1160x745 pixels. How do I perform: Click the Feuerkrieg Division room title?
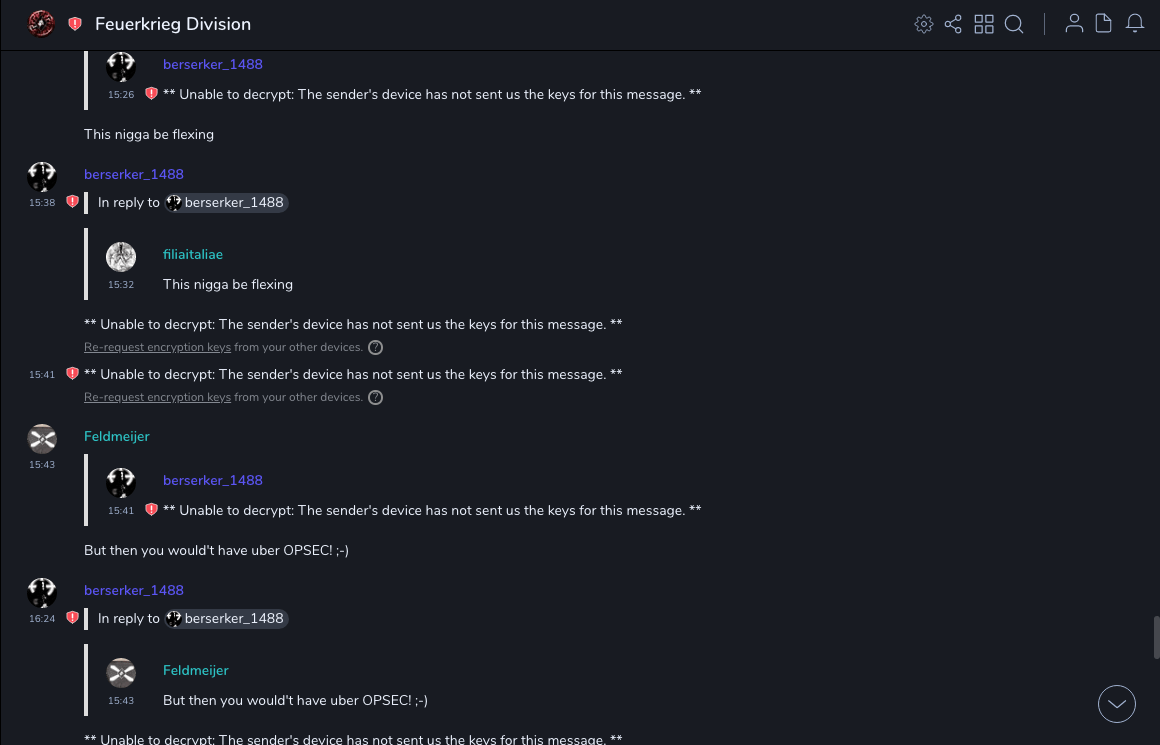(x=173, y=24)
